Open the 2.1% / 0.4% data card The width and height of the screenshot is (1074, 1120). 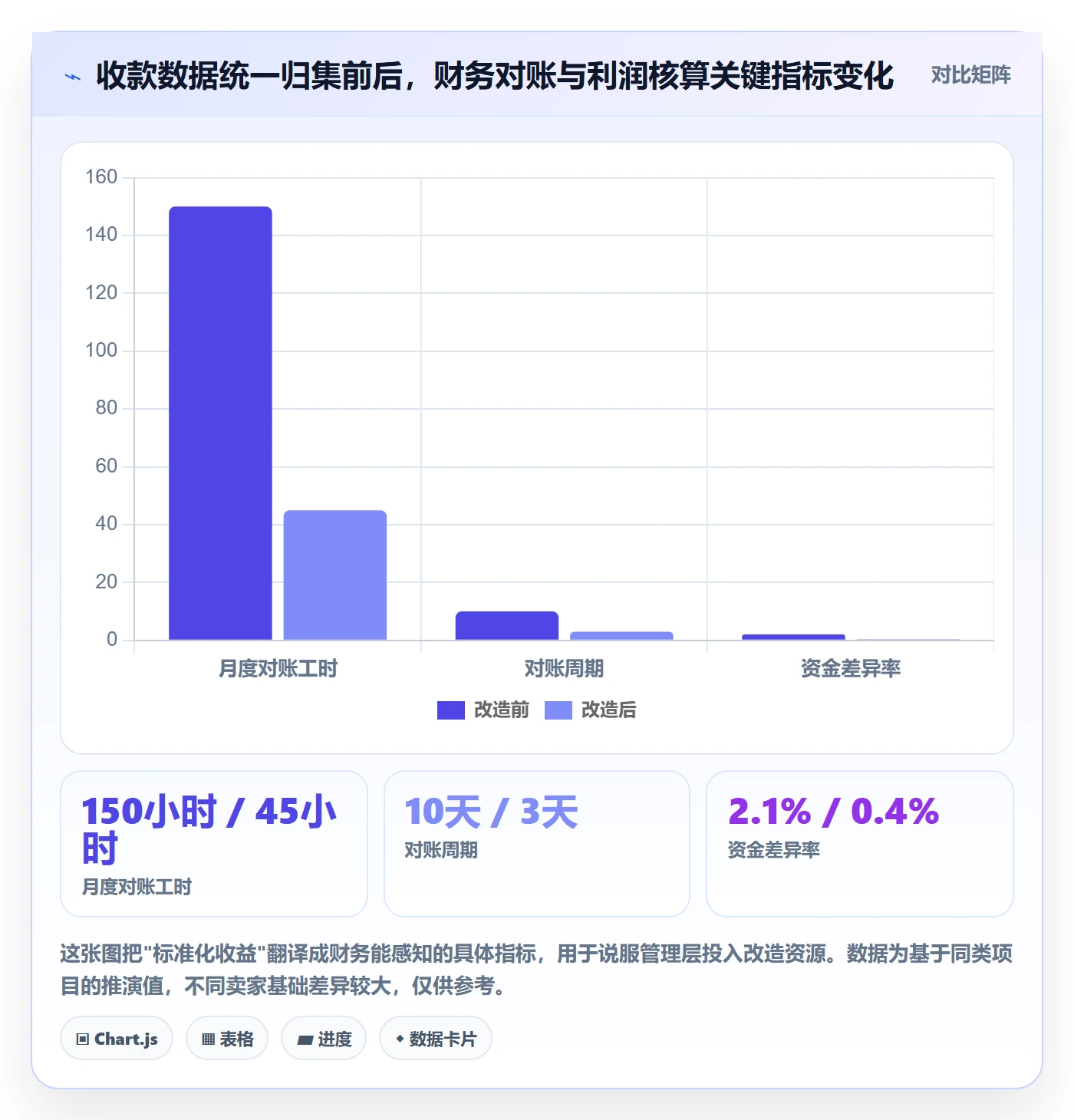(x=860, y=844)
